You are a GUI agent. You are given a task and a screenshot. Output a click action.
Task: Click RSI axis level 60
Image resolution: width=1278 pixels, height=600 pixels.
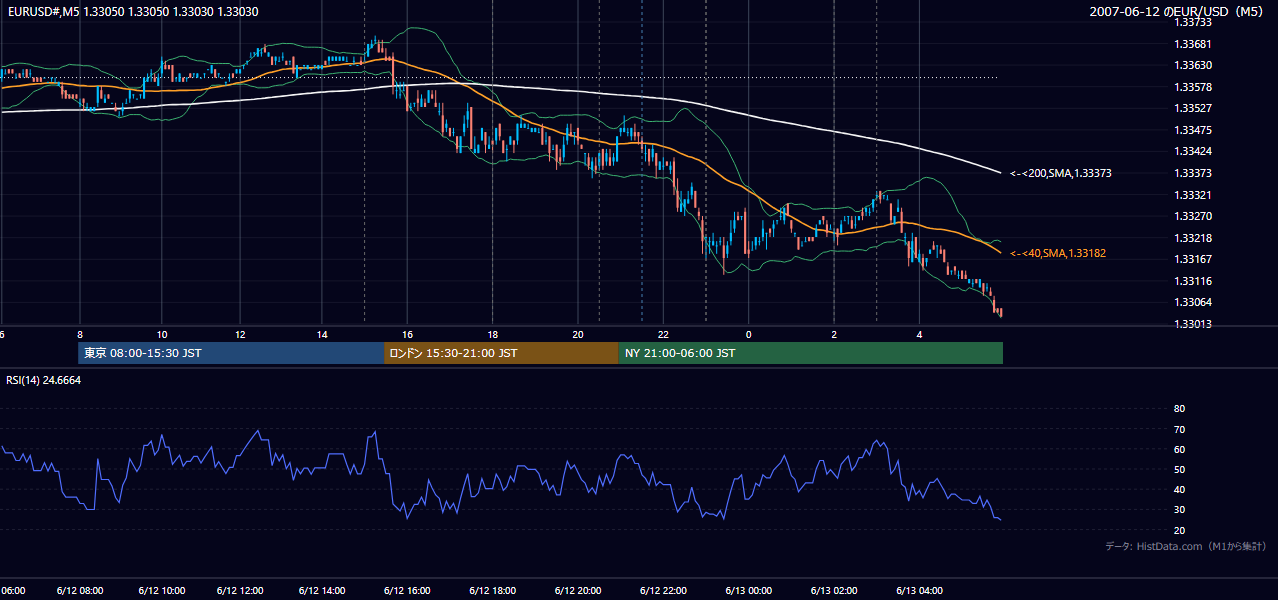coord(1179,449)
